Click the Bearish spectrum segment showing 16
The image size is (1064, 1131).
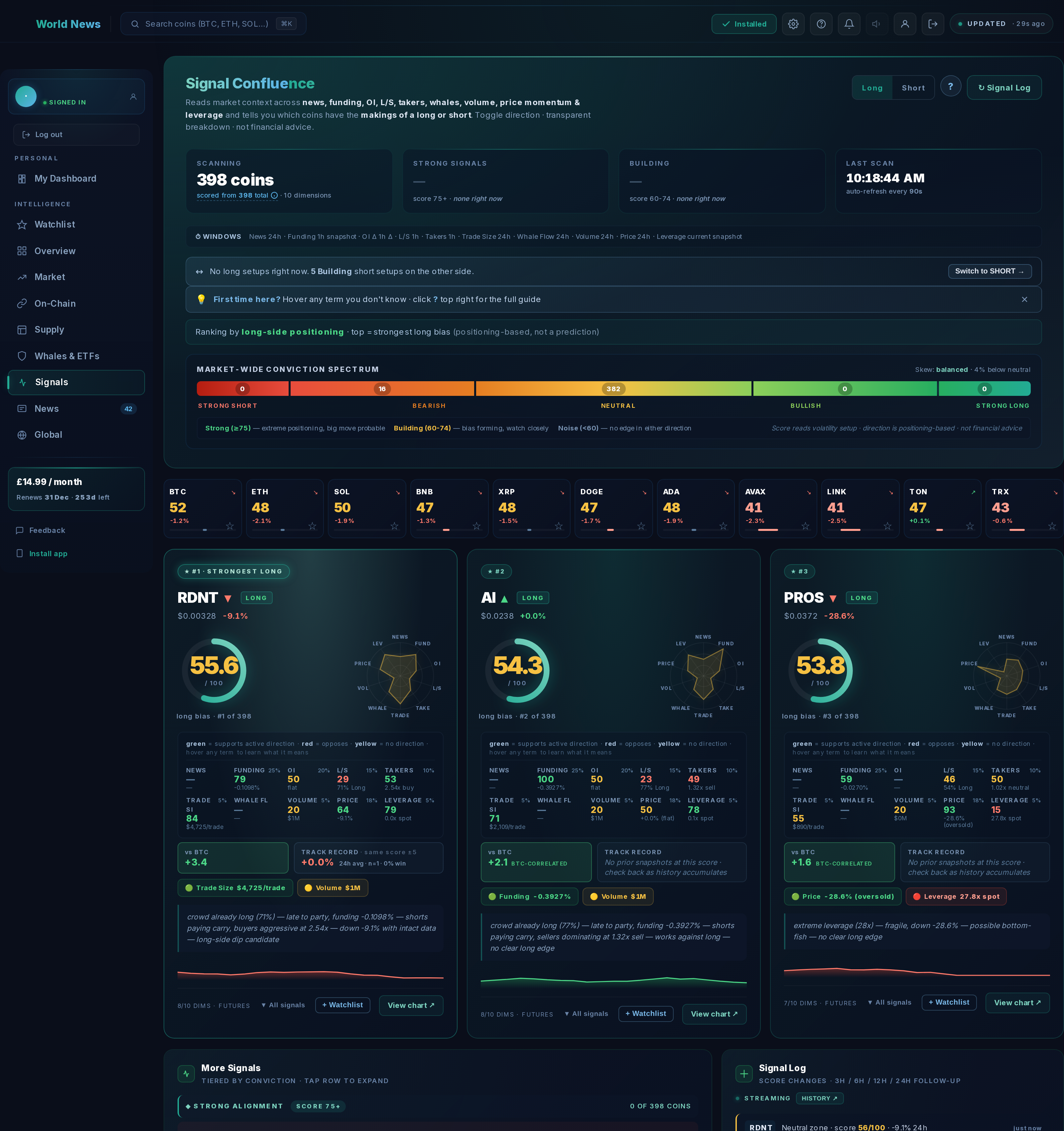382,389
